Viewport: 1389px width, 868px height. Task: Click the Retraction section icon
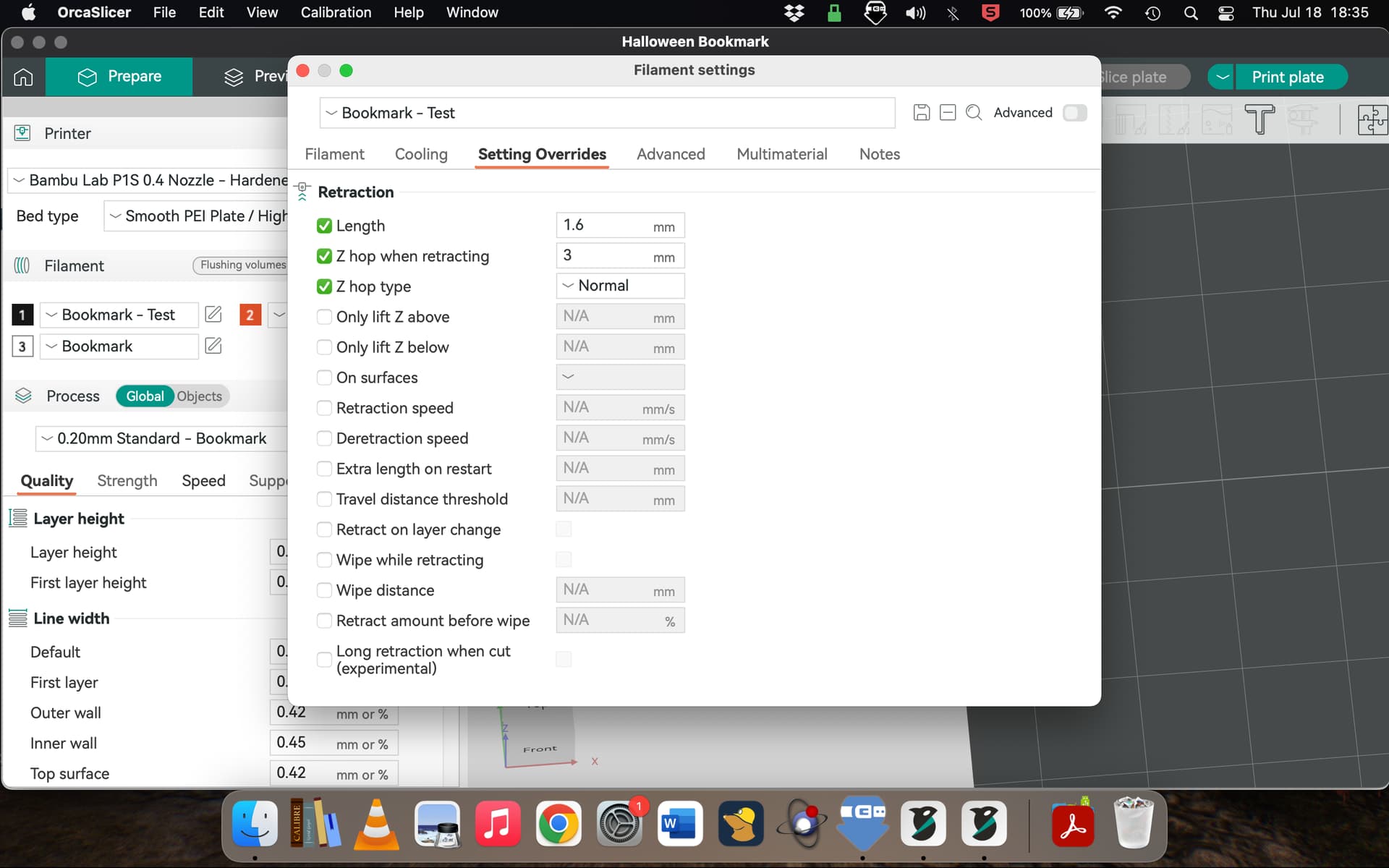pos(302,192)
